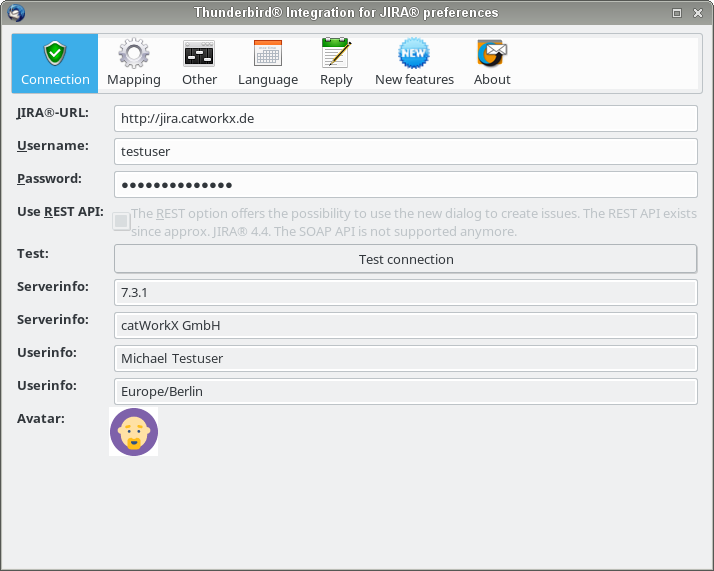Toggle the Use REST API checkbox
714x571 pixels.
pos(122,221)
